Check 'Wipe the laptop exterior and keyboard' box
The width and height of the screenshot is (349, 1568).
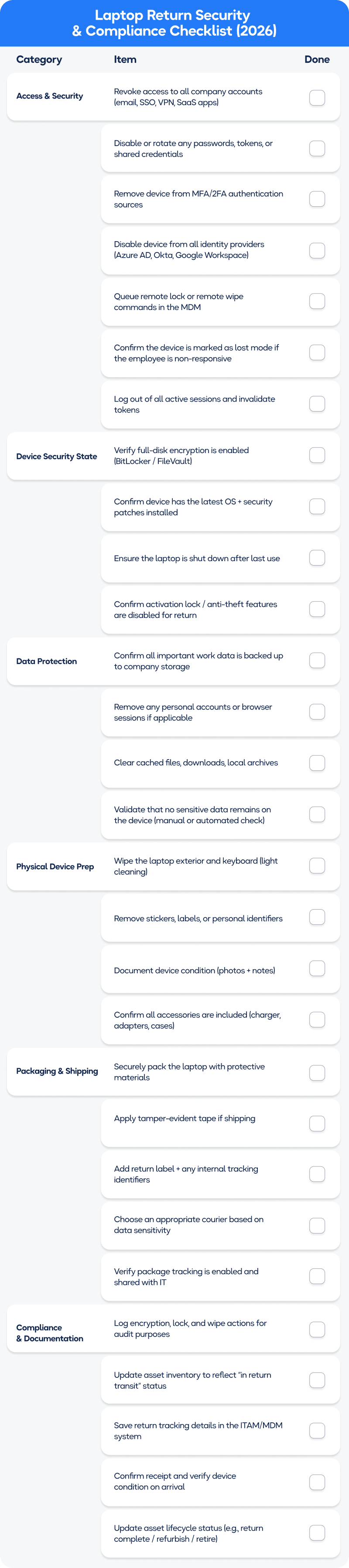[x=317, y=866]
